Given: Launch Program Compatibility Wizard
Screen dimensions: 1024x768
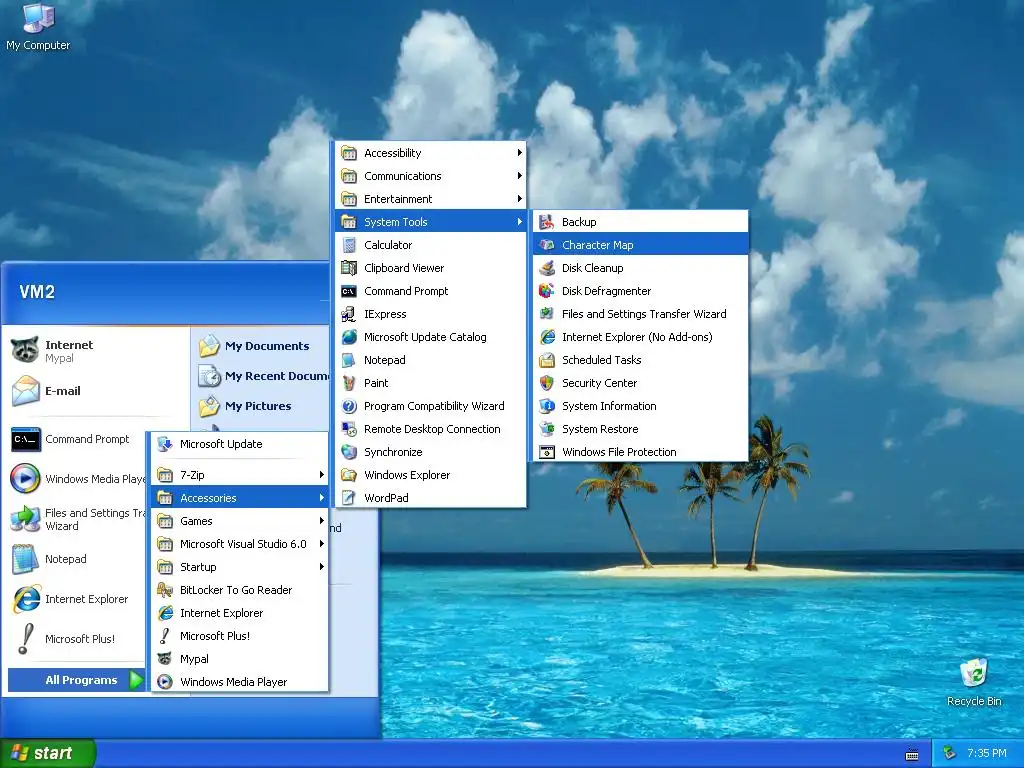Looking at the screenshot, I should tap(430, 406).
